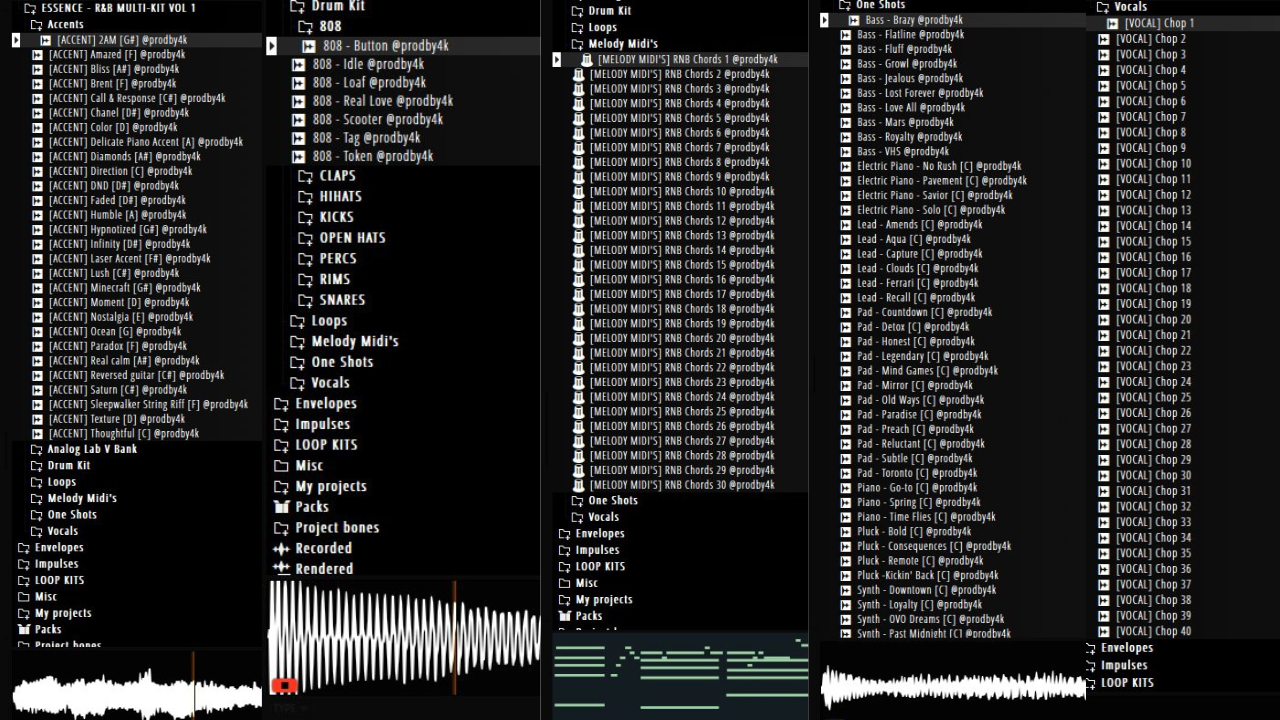This screenshot has width=1280, height=720.
Task: Expand the SNARES folder
Action: [305, 300]
